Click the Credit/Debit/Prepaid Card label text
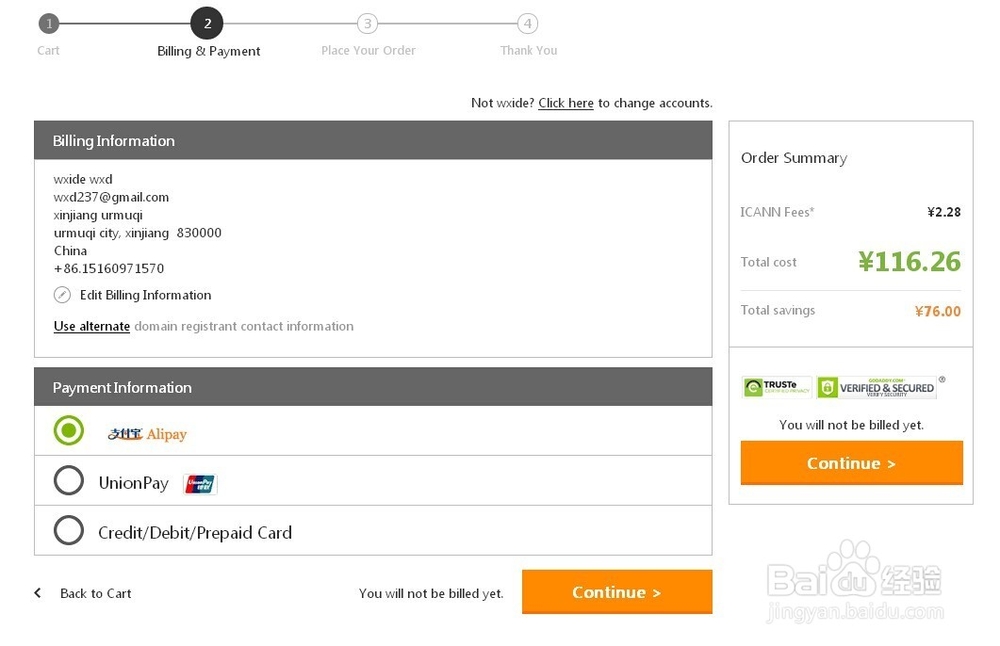Screen dimensions: 1000x646 [x=195, y=533]
